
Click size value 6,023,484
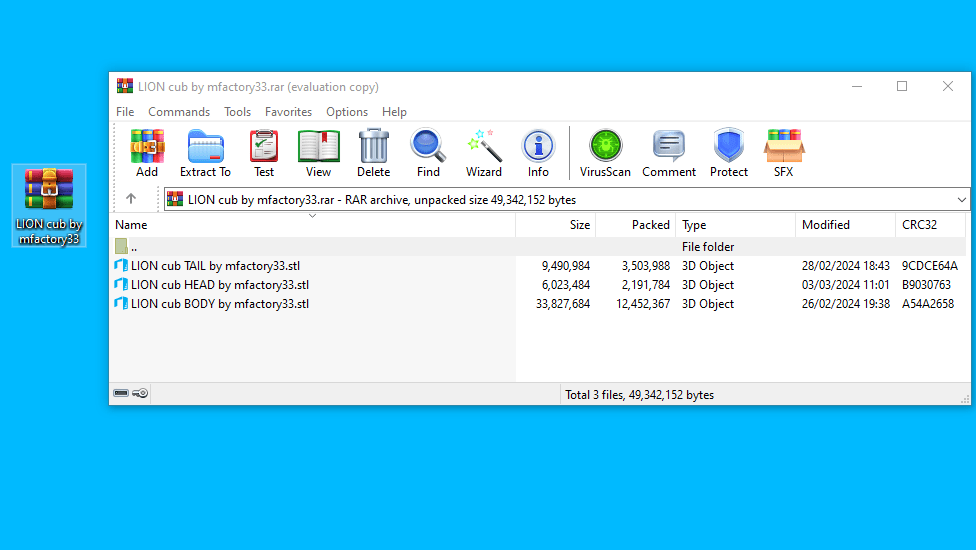pos(566,284)
